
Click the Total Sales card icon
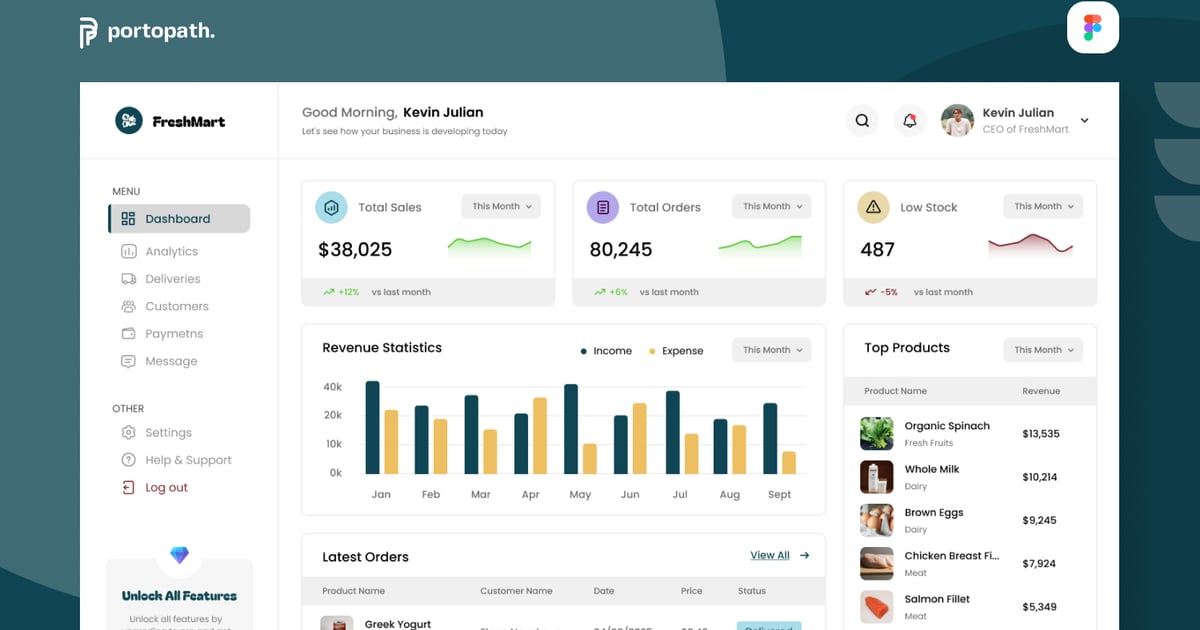click(x=331, y=207)
